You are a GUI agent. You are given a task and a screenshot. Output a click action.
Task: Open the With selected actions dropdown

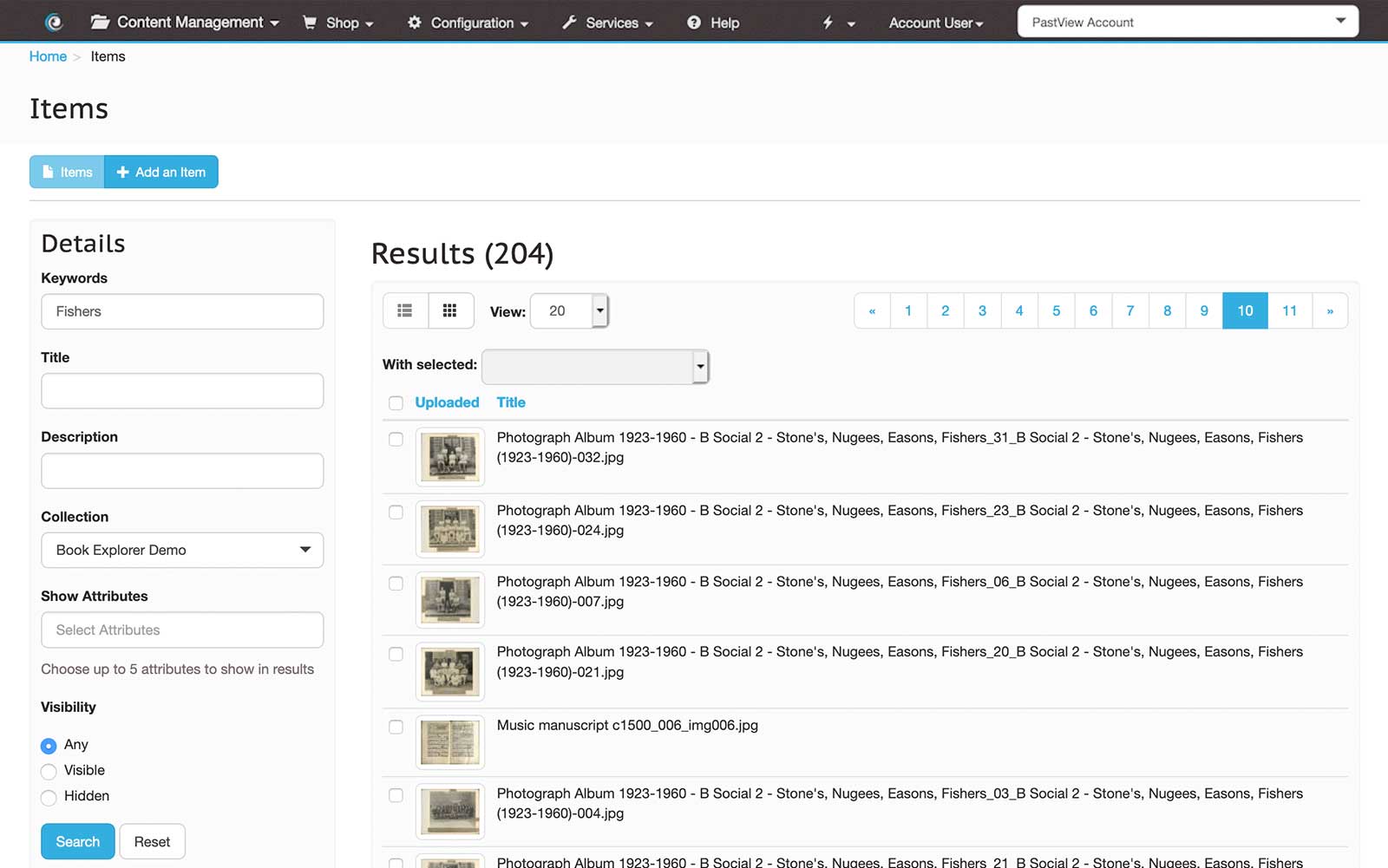(x=595, y=366)
